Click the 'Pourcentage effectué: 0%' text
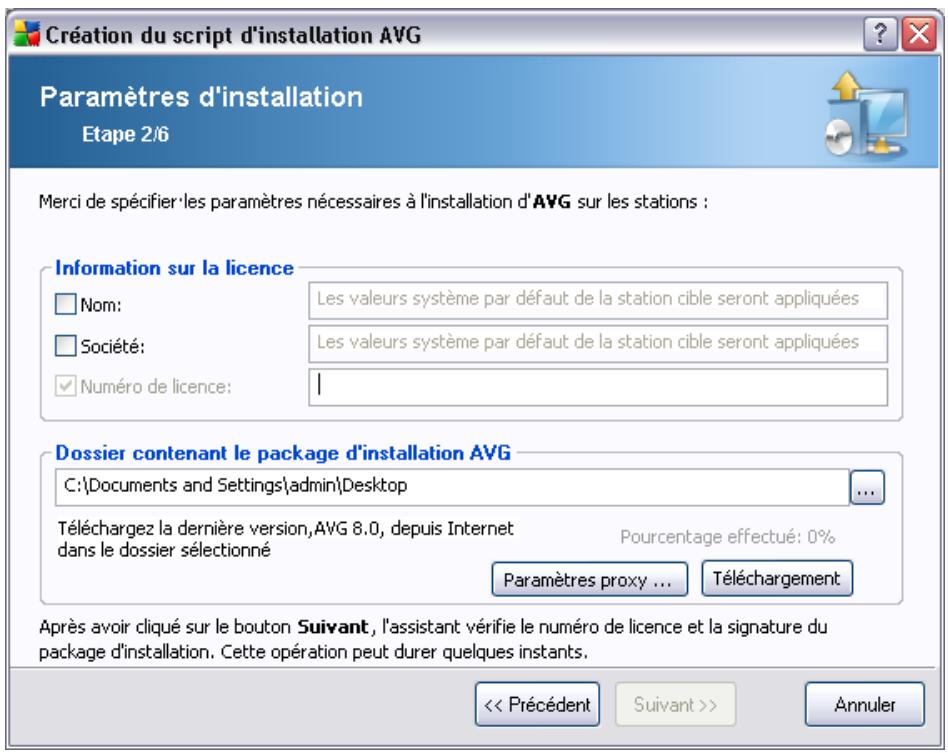Viewport: 948px width, 753px height. click(727, 536)
